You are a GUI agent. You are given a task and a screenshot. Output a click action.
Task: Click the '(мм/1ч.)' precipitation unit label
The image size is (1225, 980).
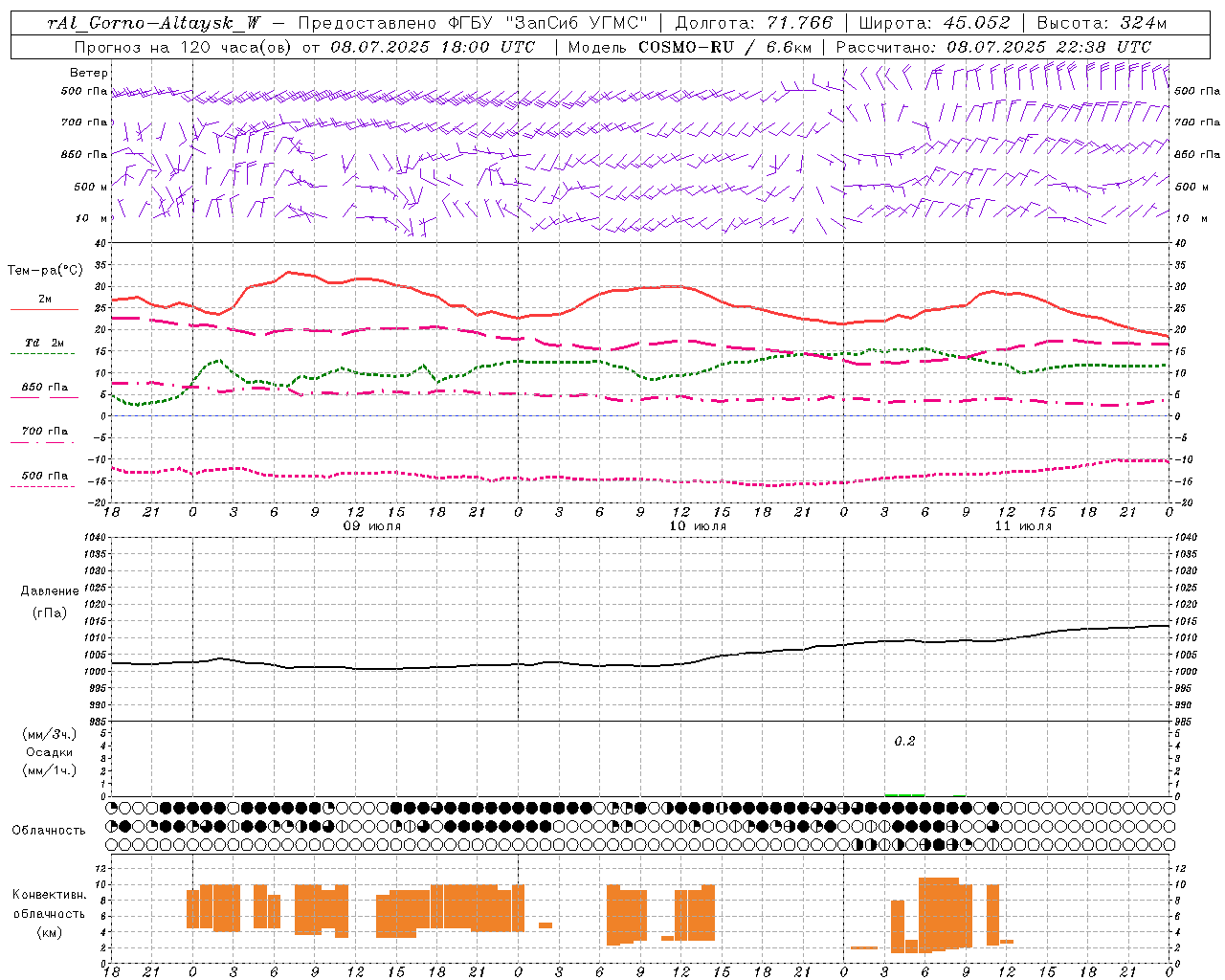click(50, 770)
